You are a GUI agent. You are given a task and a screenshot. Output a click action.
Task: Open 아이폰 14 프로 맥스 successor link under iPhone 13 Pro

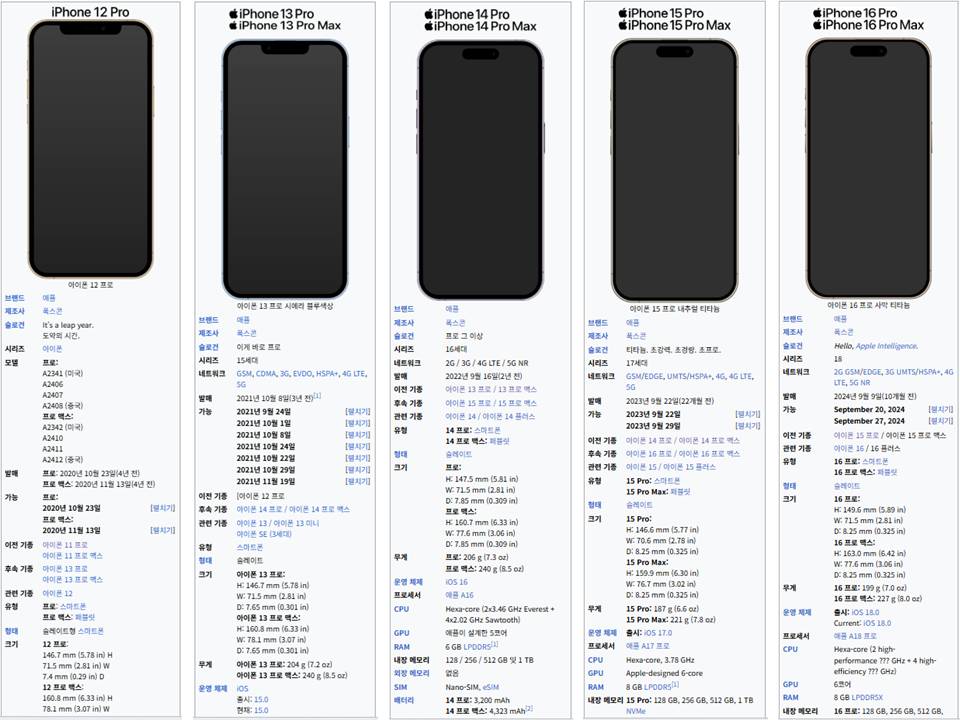pos(319,509)
